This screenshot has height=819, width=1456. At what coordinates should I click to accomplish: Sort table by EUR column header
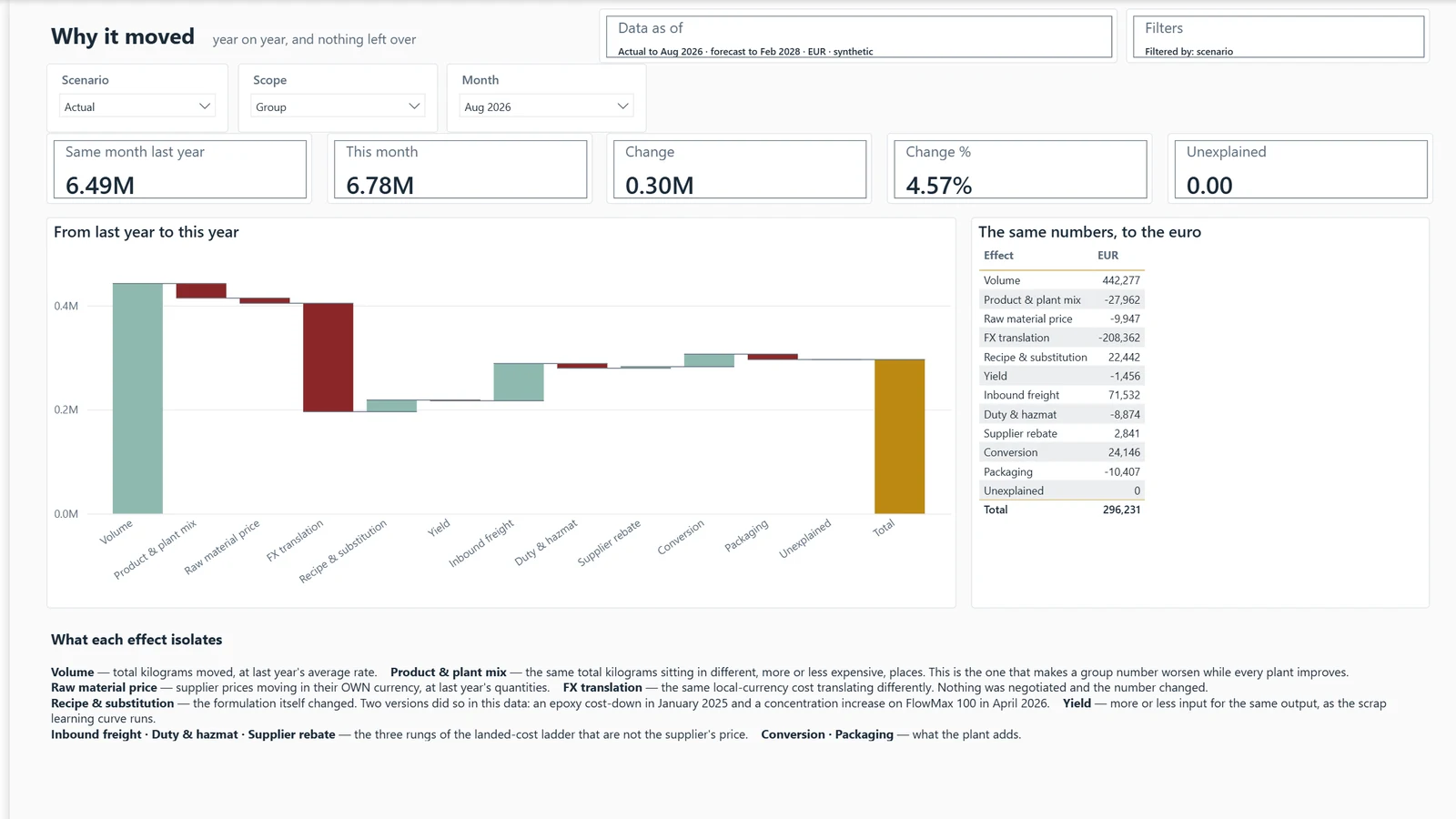pyautogui.click(x=1107, y=256)
